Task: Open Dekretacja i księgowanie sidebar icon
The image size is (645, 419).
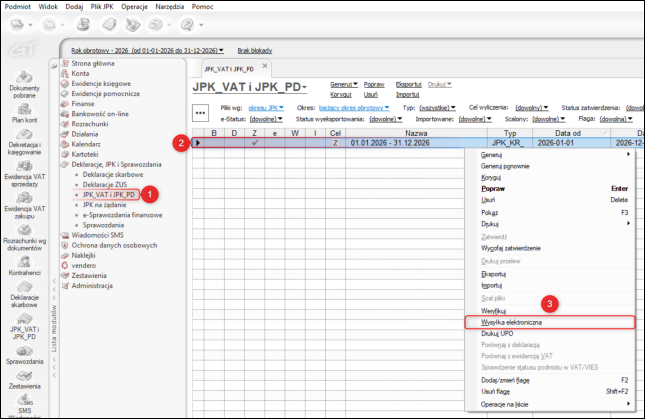Action: pyautogui.click(x=24, y=134)
